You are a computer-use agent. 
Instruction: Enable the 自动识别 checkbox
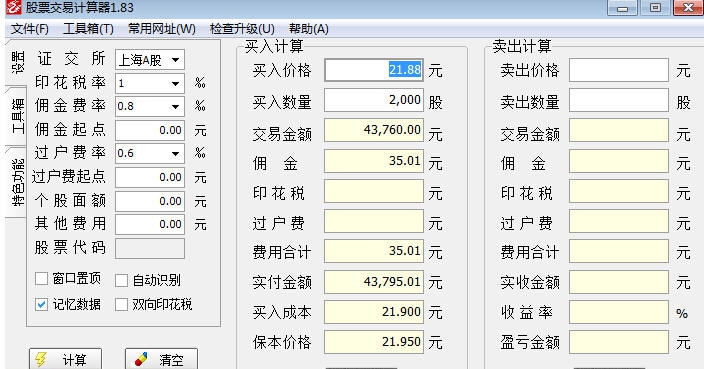pos(121,281)
